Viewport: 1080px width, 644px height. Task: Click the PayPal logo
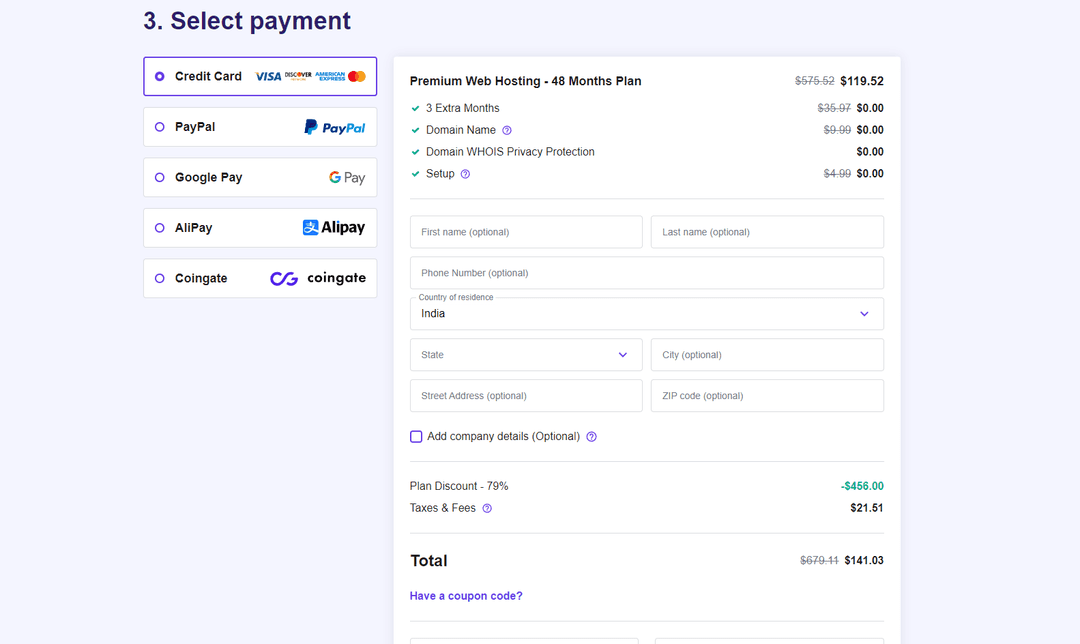point(335,127)
